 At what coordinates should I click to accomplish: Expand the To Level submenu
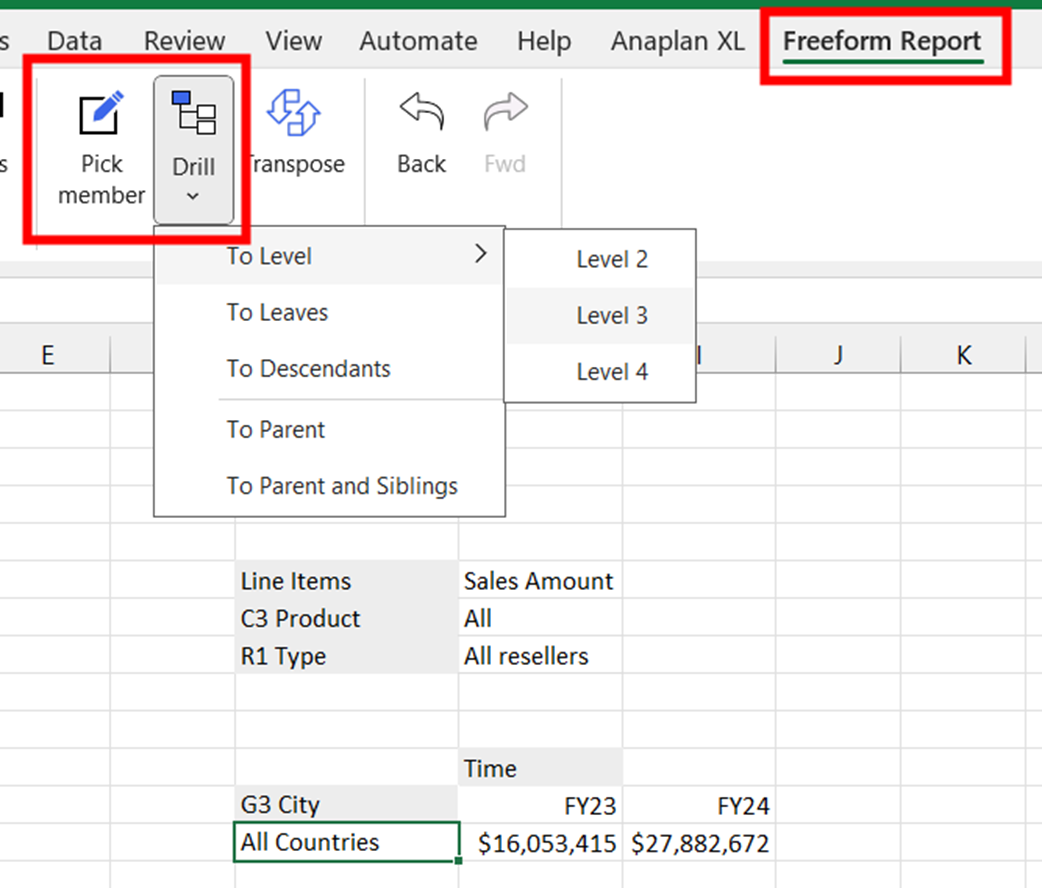click(x=328, y=256)
